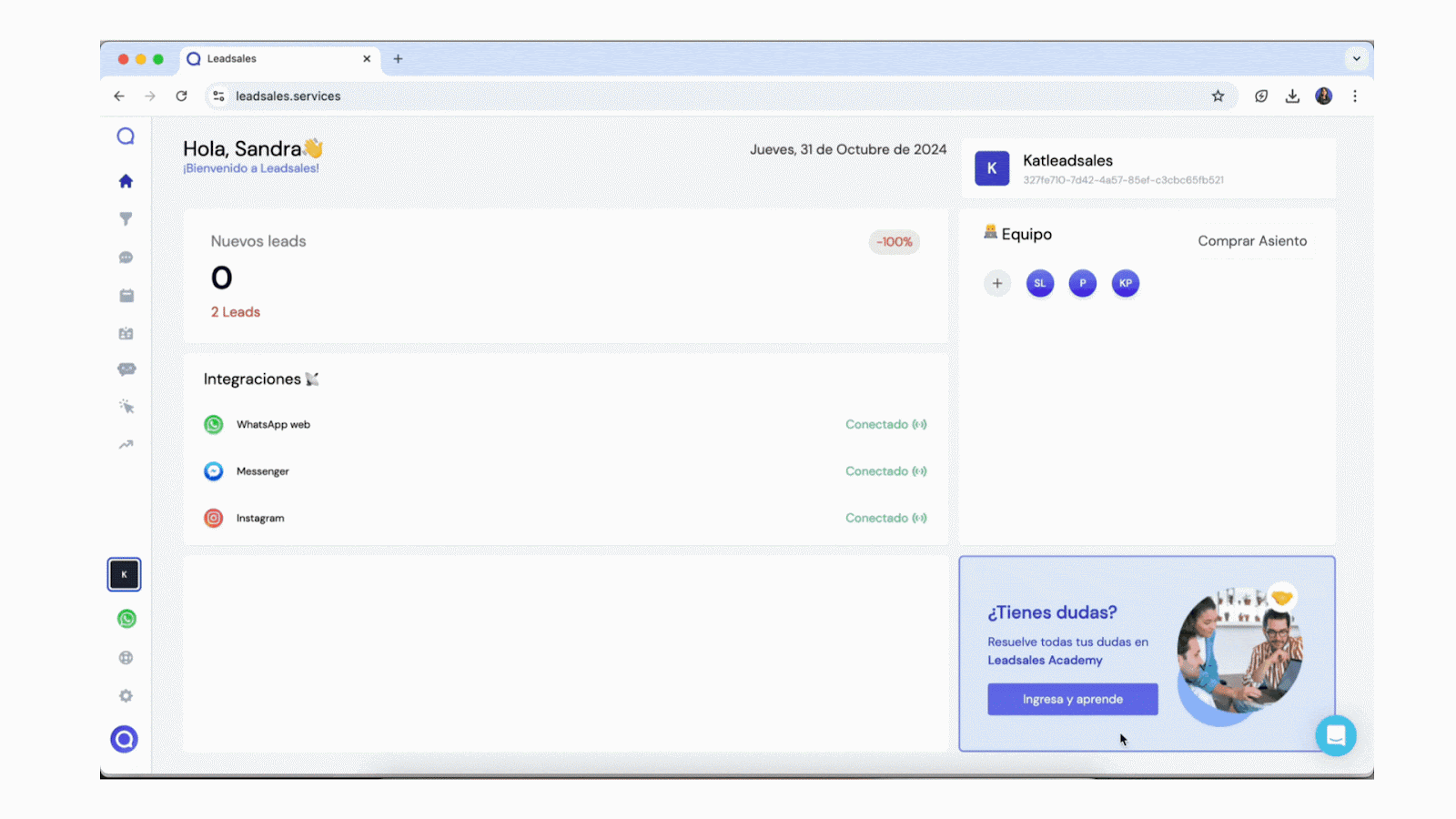
Task: Click the Comprar Asiento link
Action: (1252, 241)
